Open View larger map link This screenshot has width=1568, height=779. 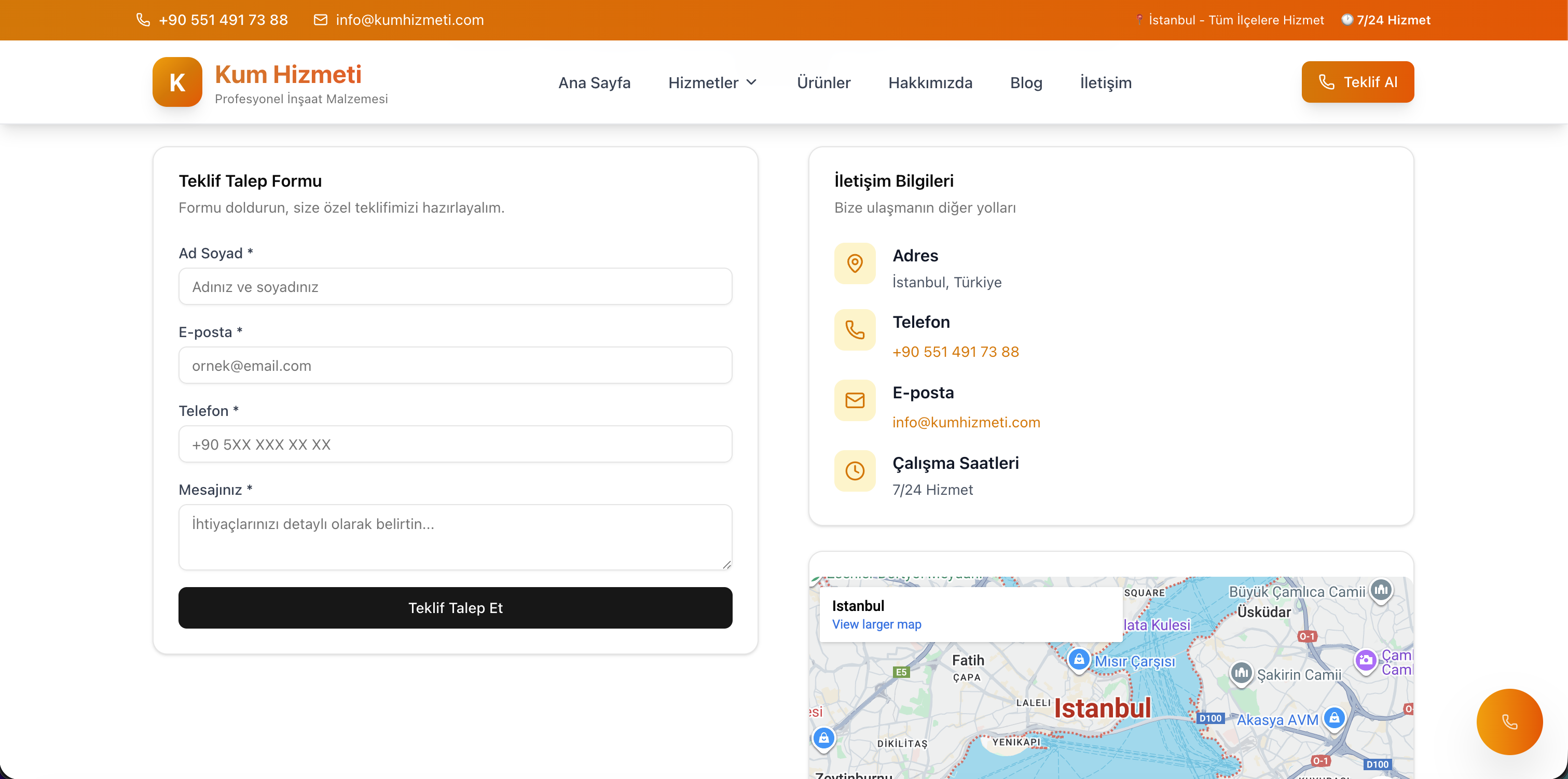(x=876, y=624)
